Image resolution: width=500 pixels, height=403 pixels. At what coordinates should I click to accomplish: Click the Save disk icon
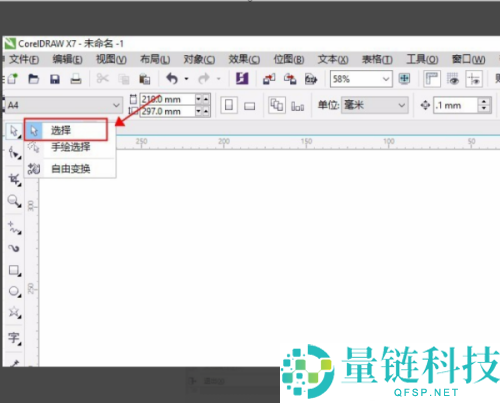pyautogui.click(x=55, y=79)
